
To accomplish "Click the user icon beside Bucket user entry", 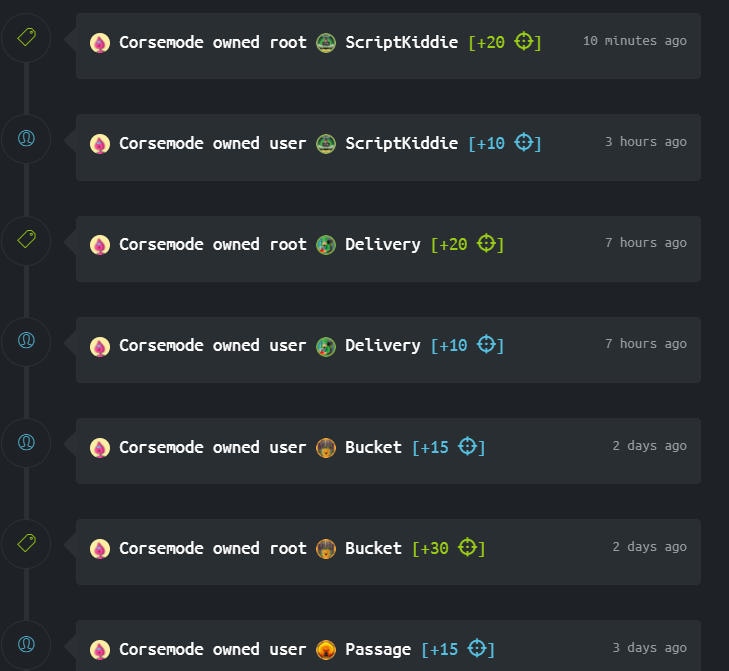I will [27, 442].
